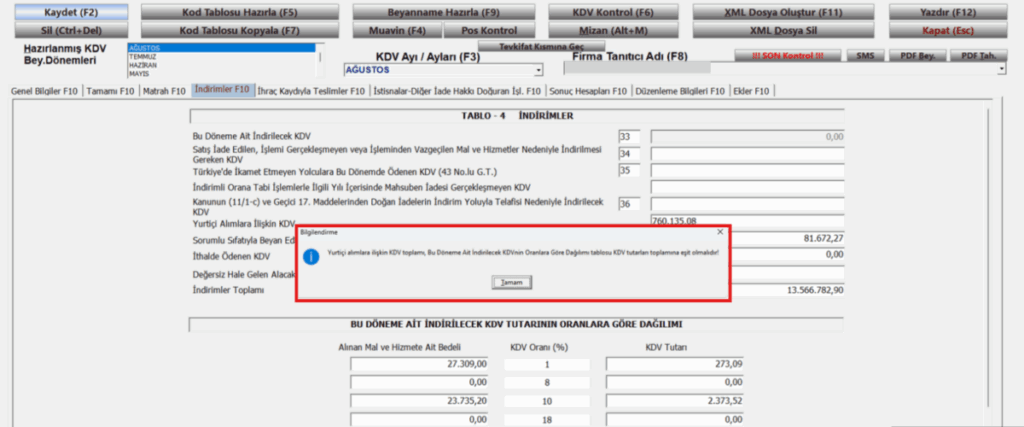Click the prepared periods list scrollbar
Viewport: 1024px width, 427px height.
319,61
